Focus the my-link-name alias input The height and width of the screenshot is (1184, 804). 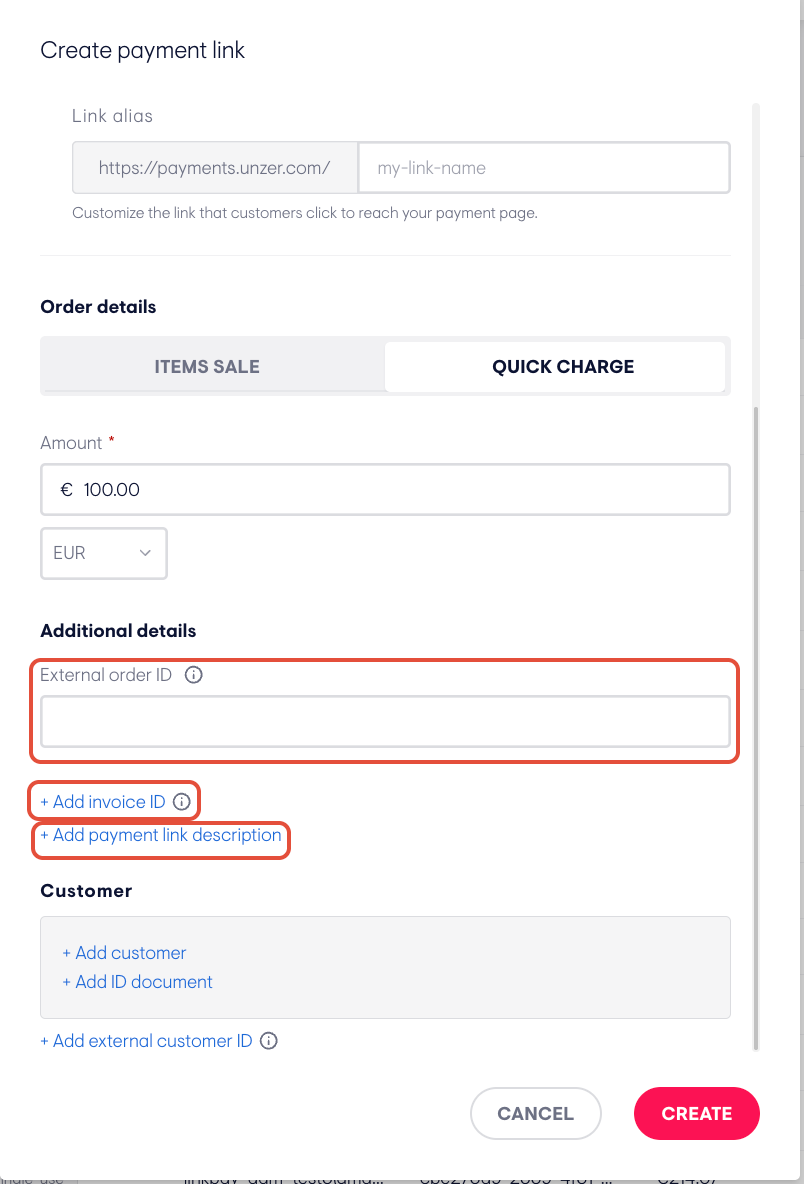coord(544,168)
